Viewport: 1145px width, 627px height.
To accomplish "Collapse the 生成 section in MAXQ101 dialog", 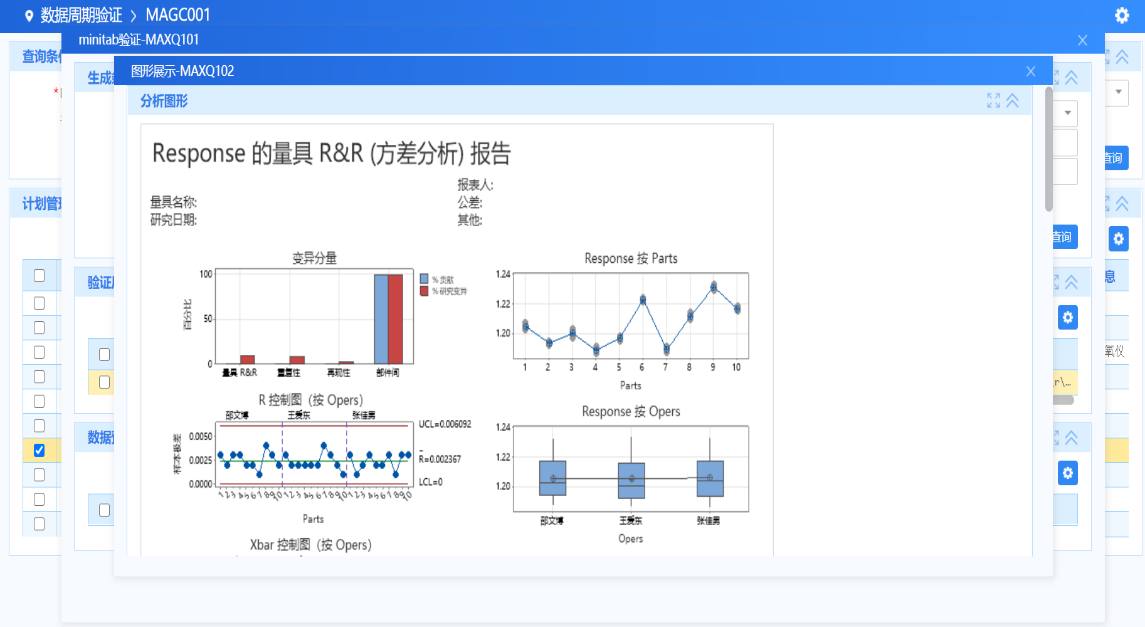I will coord(1071,77).
